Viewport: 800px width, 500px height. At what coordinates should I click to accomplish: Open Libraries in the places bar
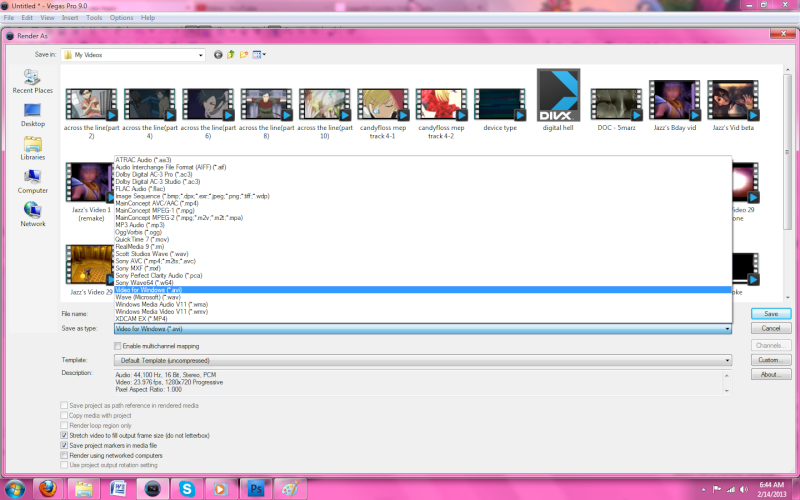click(32, 148)
